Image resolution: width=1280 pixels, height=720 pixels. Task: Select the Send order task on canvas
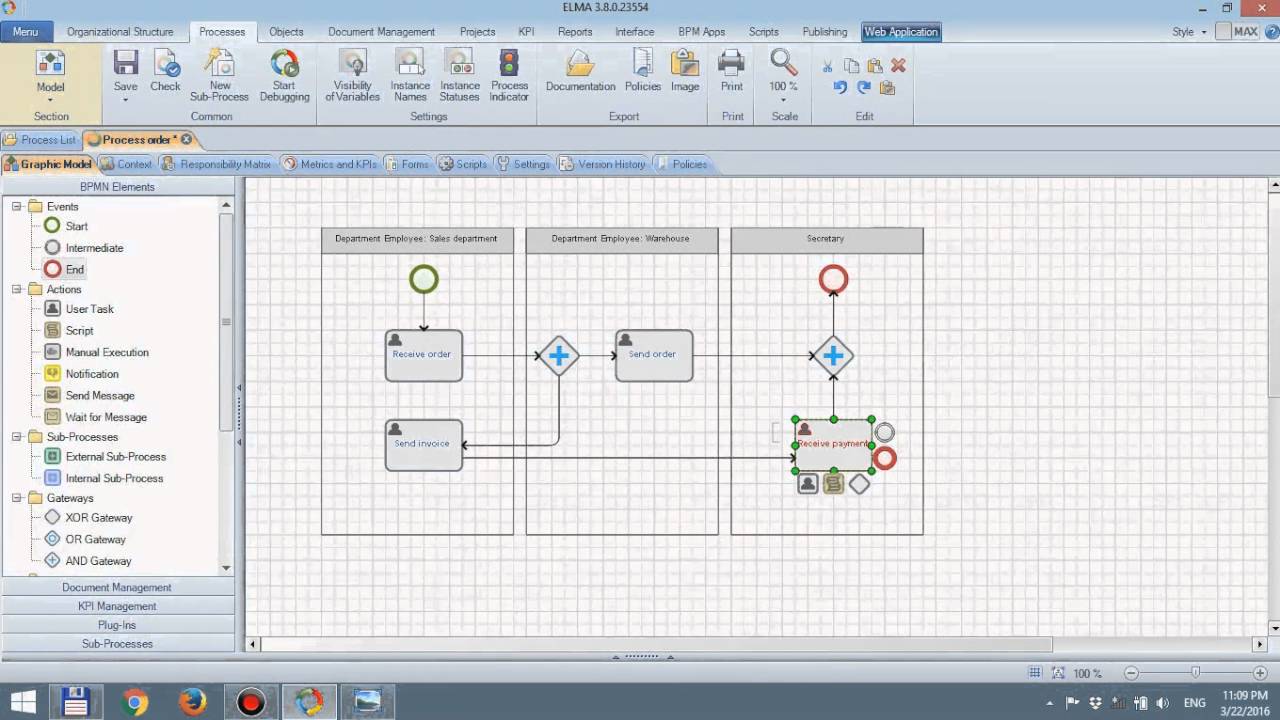pyautogui.click(x=654, y=355)
